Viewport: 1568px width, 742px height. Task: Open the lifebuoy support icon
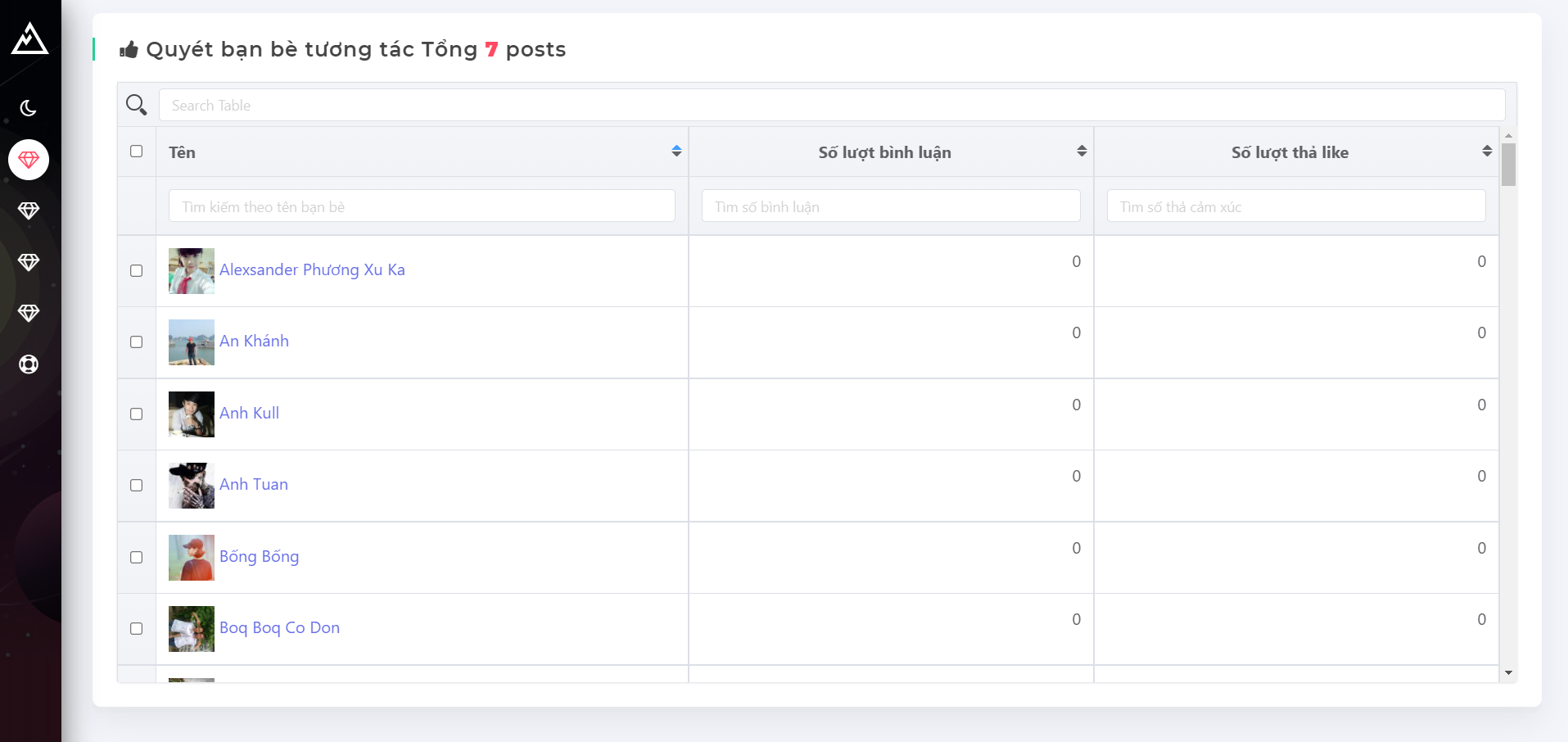29,364
